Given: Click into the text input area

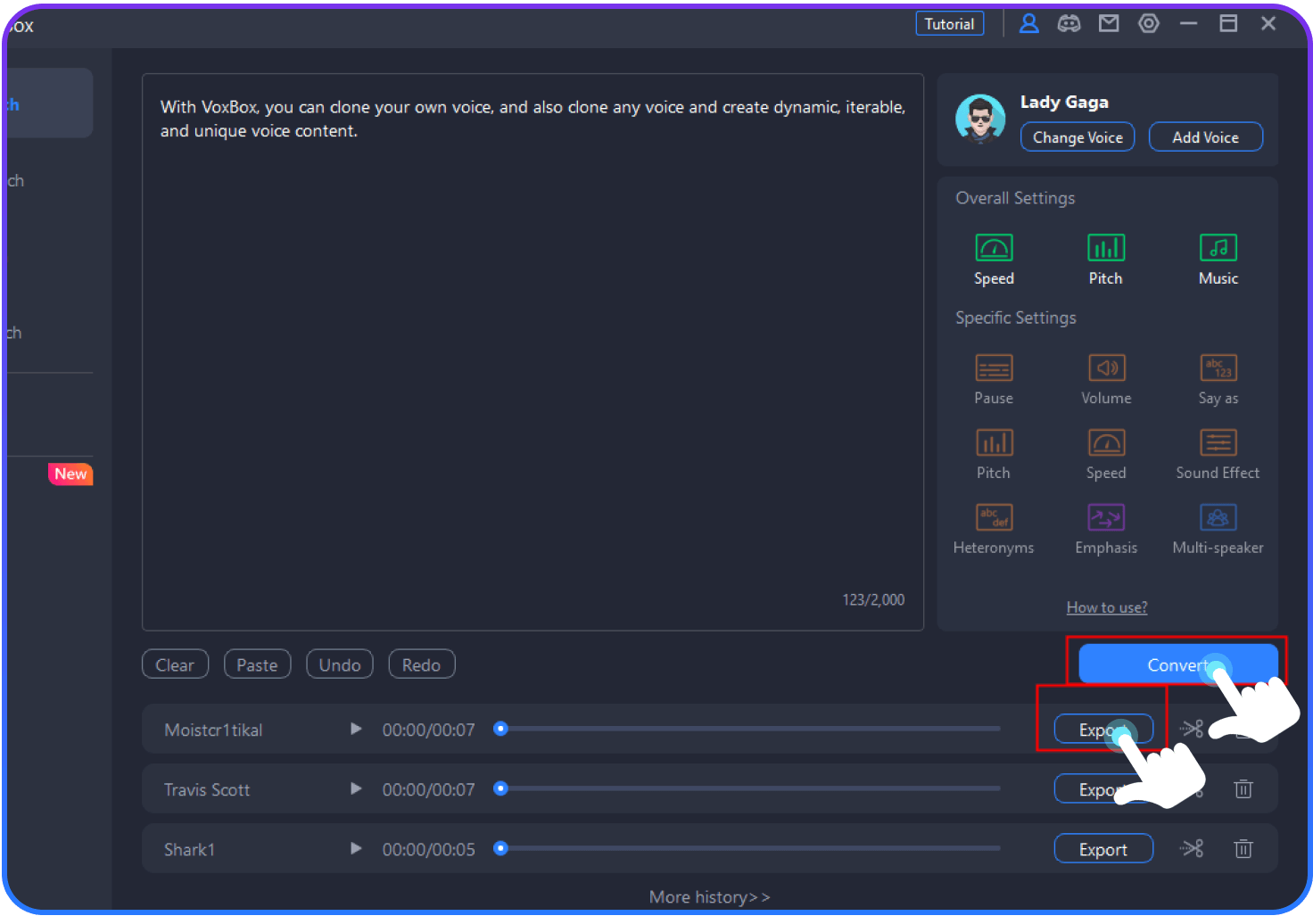Looking at the screenshot, I should pyautogui.click(x=533, y=352).
